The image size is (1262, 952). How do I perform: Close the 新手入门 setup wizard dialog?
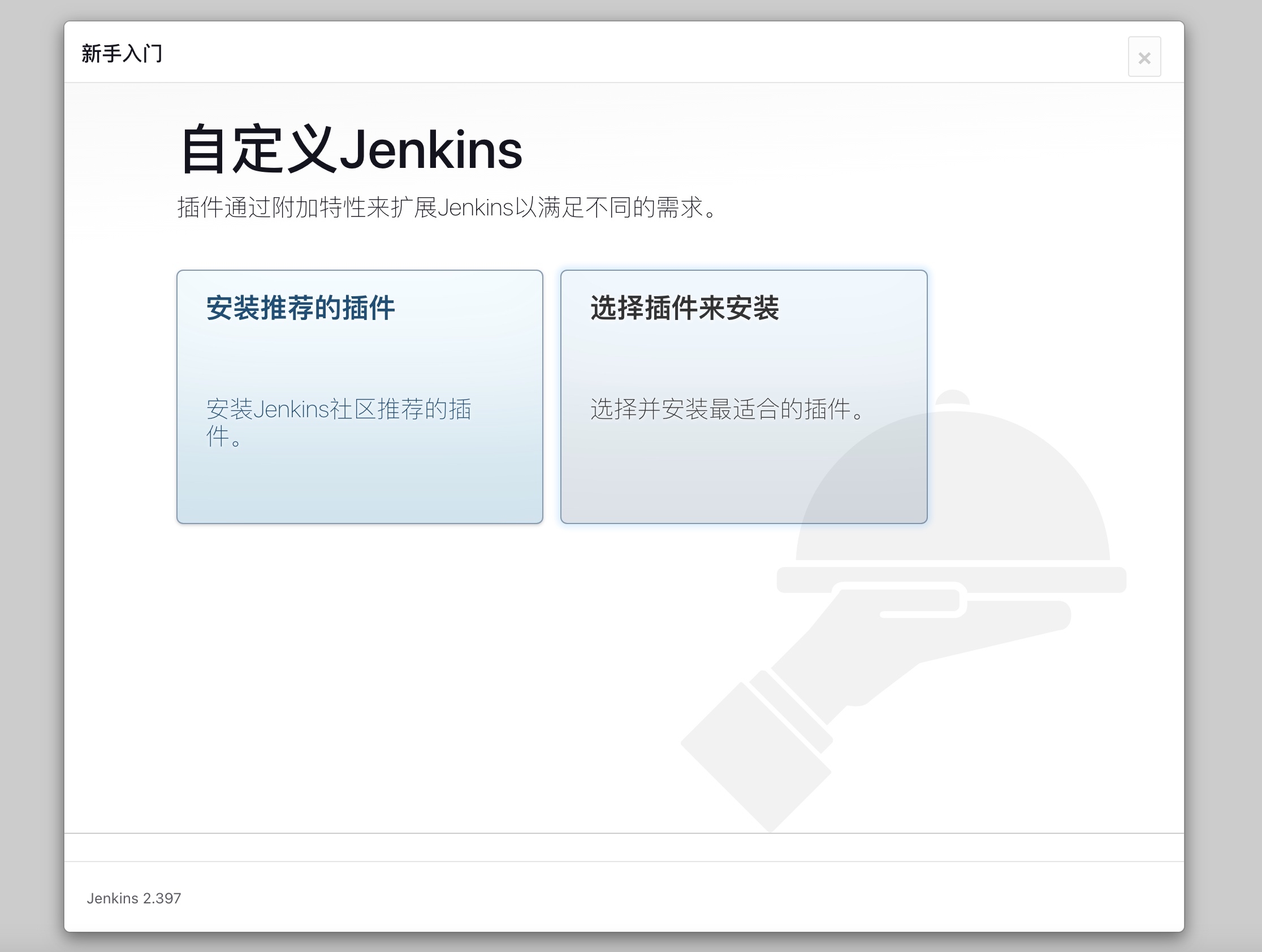1144,57
